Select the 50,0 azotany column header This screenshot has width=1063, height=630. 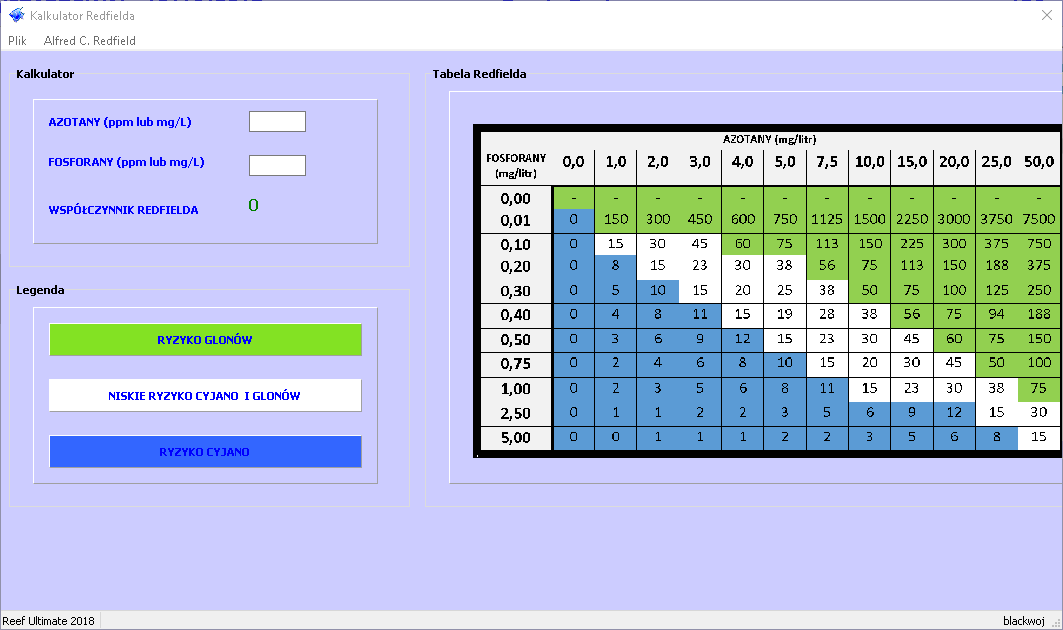1039,162
